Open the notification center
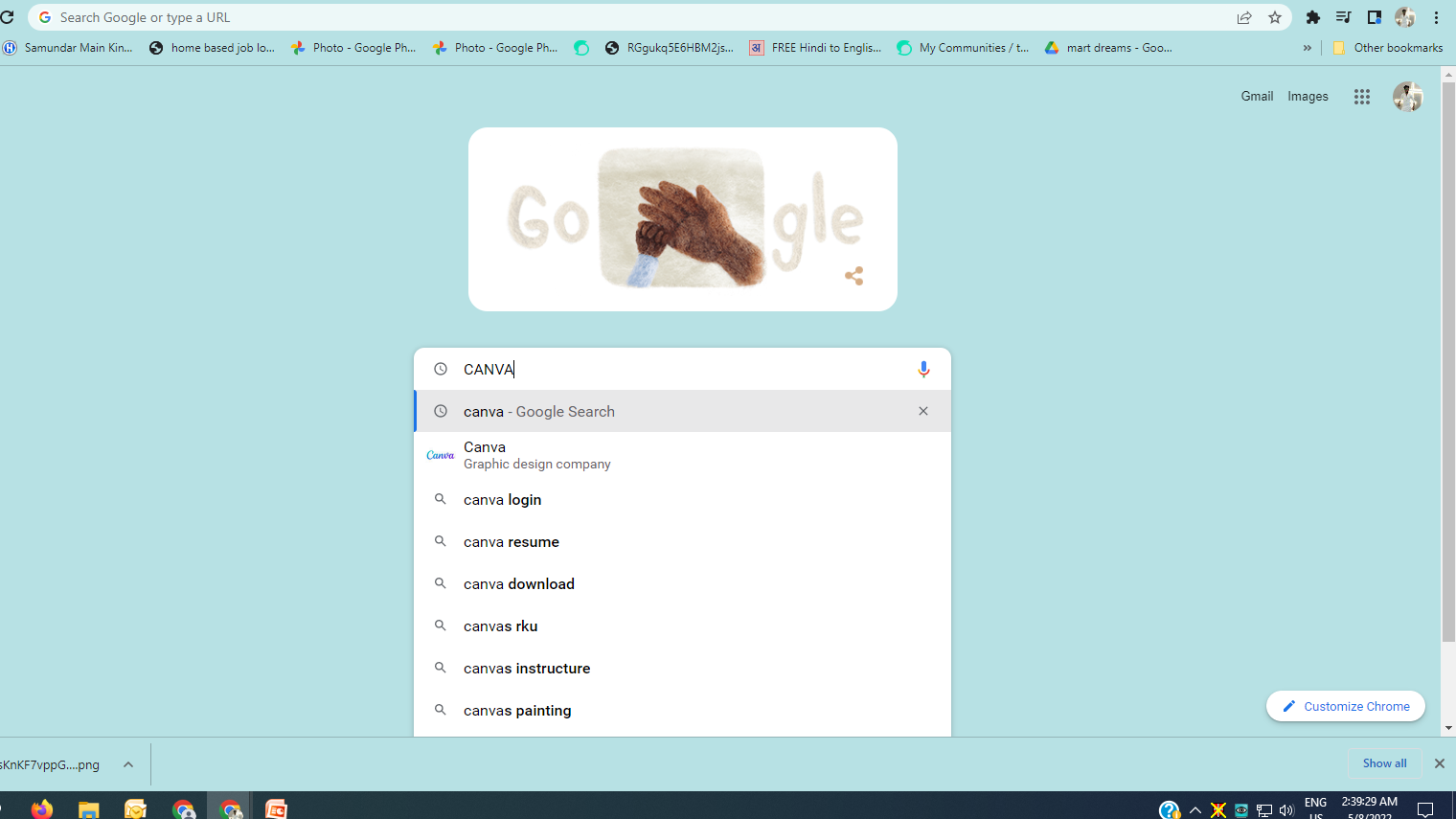Viewport: 1456px width, 819px height. coord(1425,810)
